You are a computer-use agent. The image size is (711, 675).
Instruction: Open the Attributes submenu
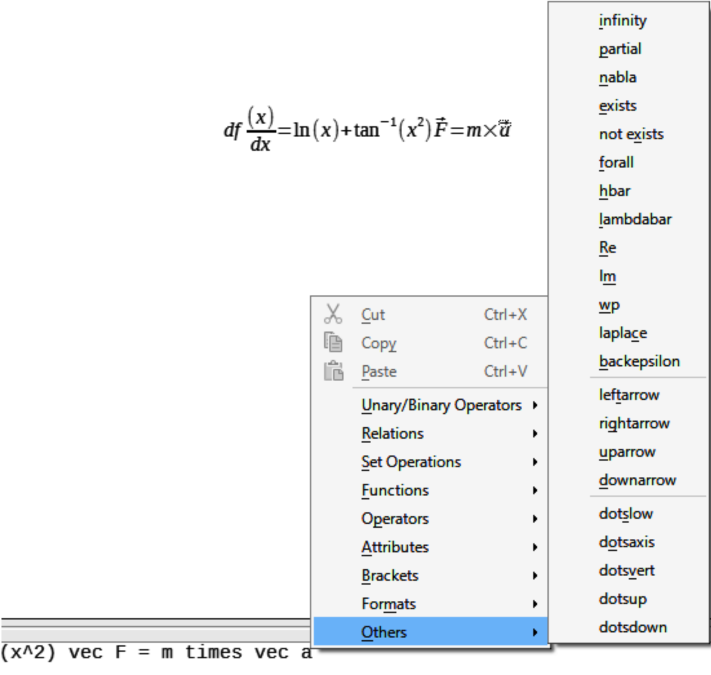(395, 547)
